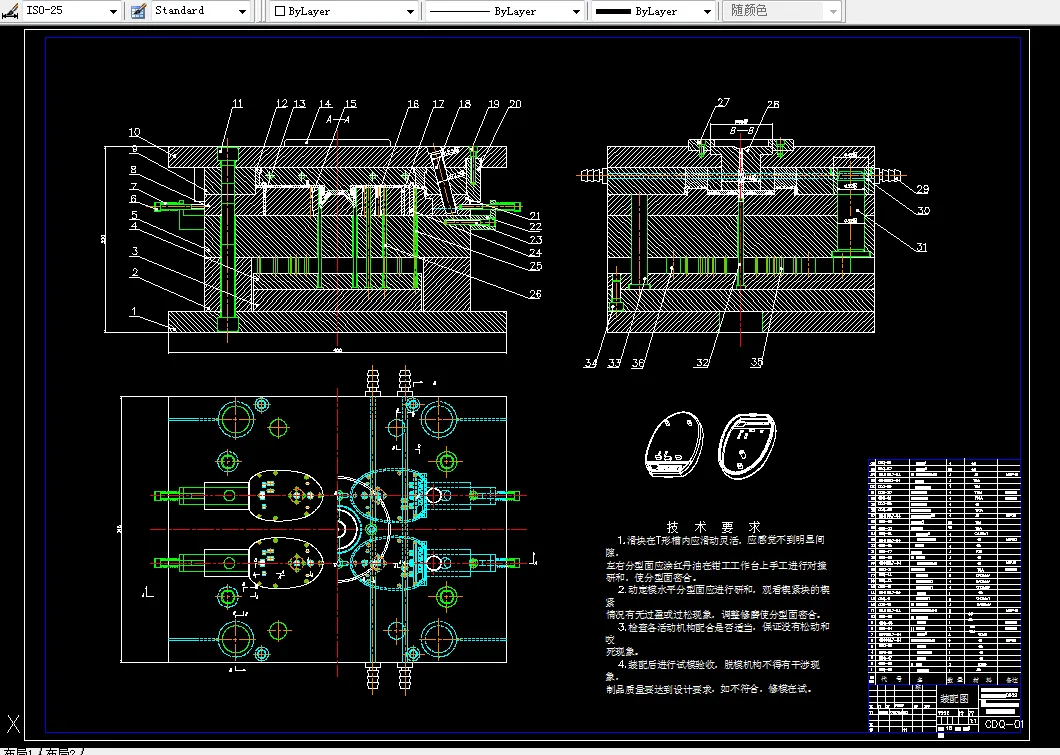This screenshot has height=755, width=1060.
Task: Select part balloon number 30
Action: pyautogui.click(x=923, y=211)
